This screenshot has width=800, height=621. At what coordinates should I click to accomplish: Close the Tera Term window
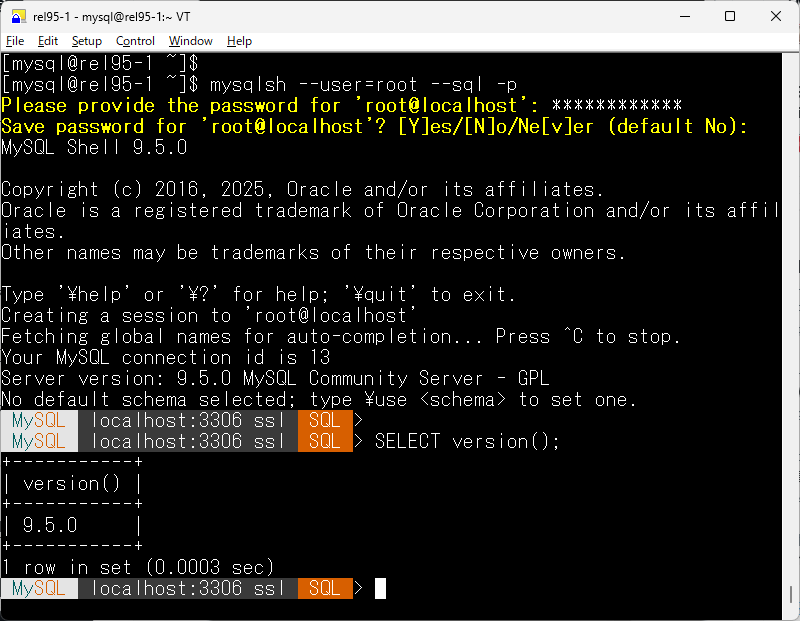click(776, 16)
